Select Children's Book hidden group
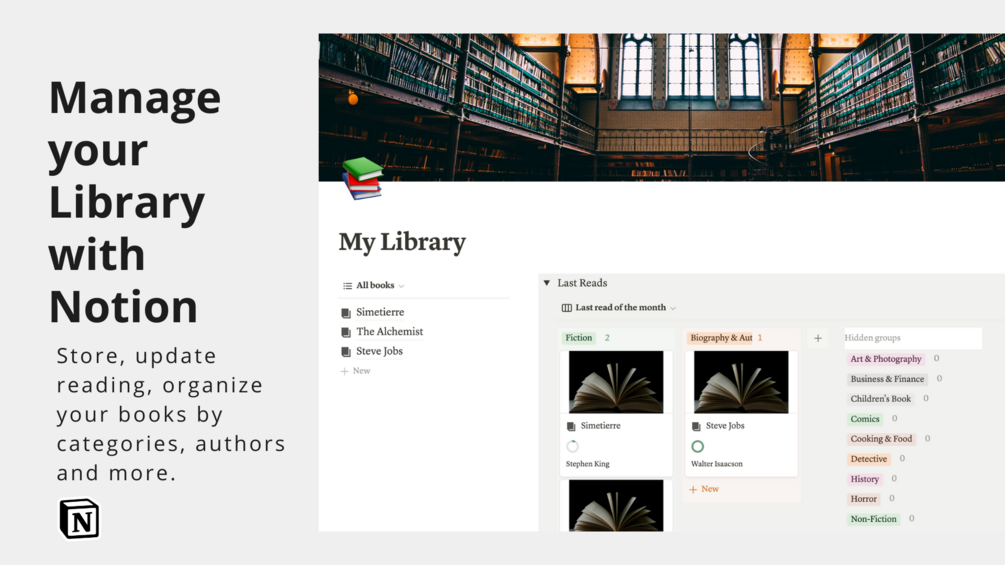The height and width of the screenshot is (565, 1005). pyautogui.click(x=881, y=398)
